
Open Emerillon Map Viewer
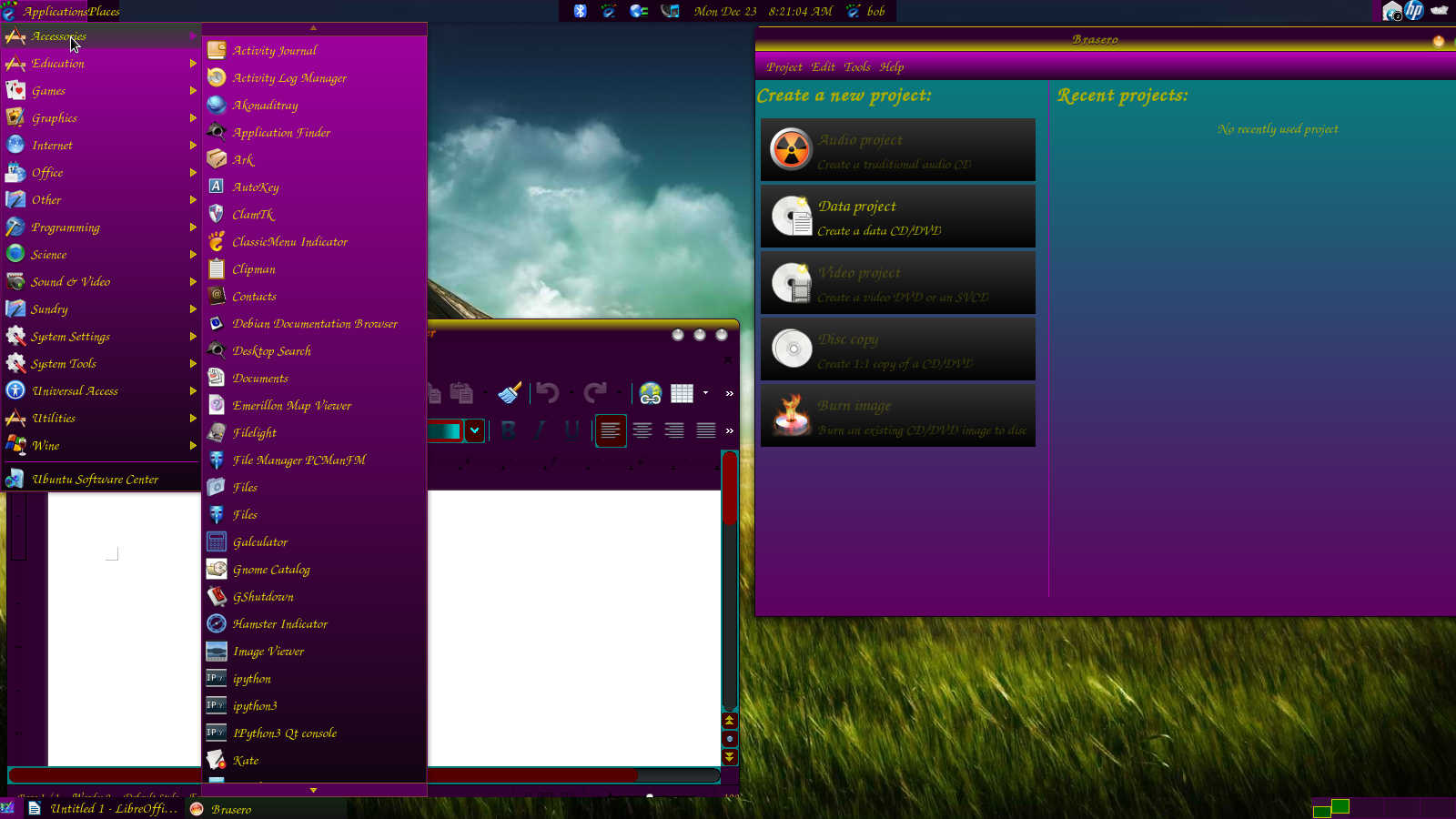coord(314,405)
